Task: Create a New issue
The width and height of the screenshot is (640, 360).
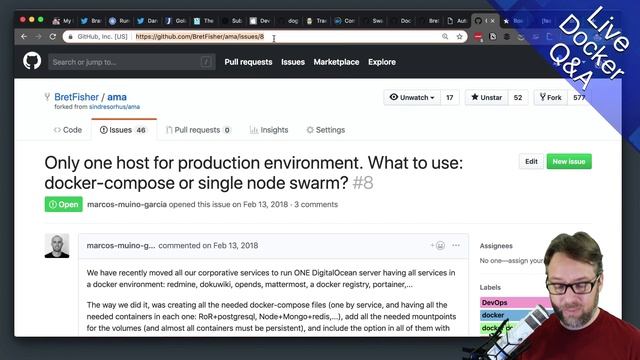Action: [x=569, y=161]
